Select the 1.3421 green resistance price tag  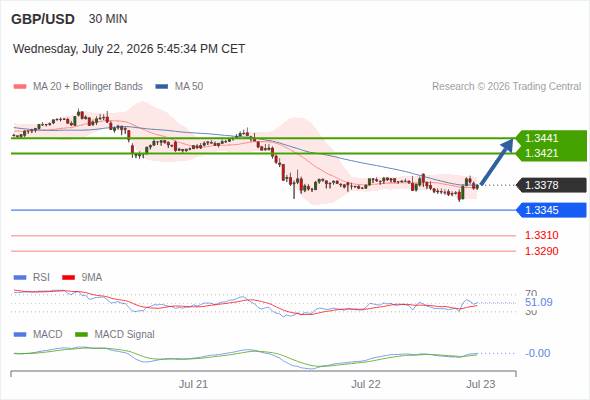coord(551,154)
